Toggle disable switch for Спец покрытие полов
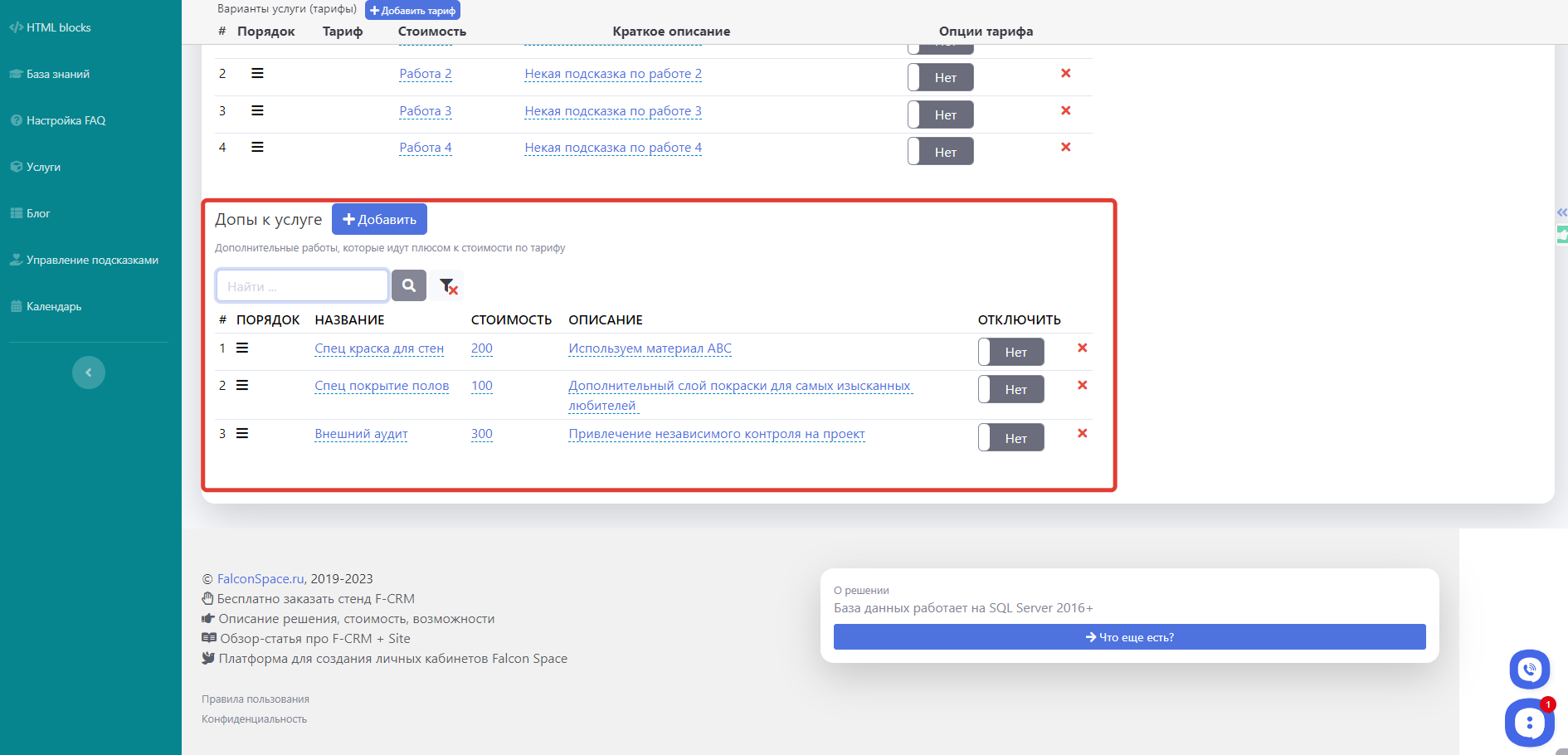The height and width of the screenshot is (755, 1568). 1010,389
